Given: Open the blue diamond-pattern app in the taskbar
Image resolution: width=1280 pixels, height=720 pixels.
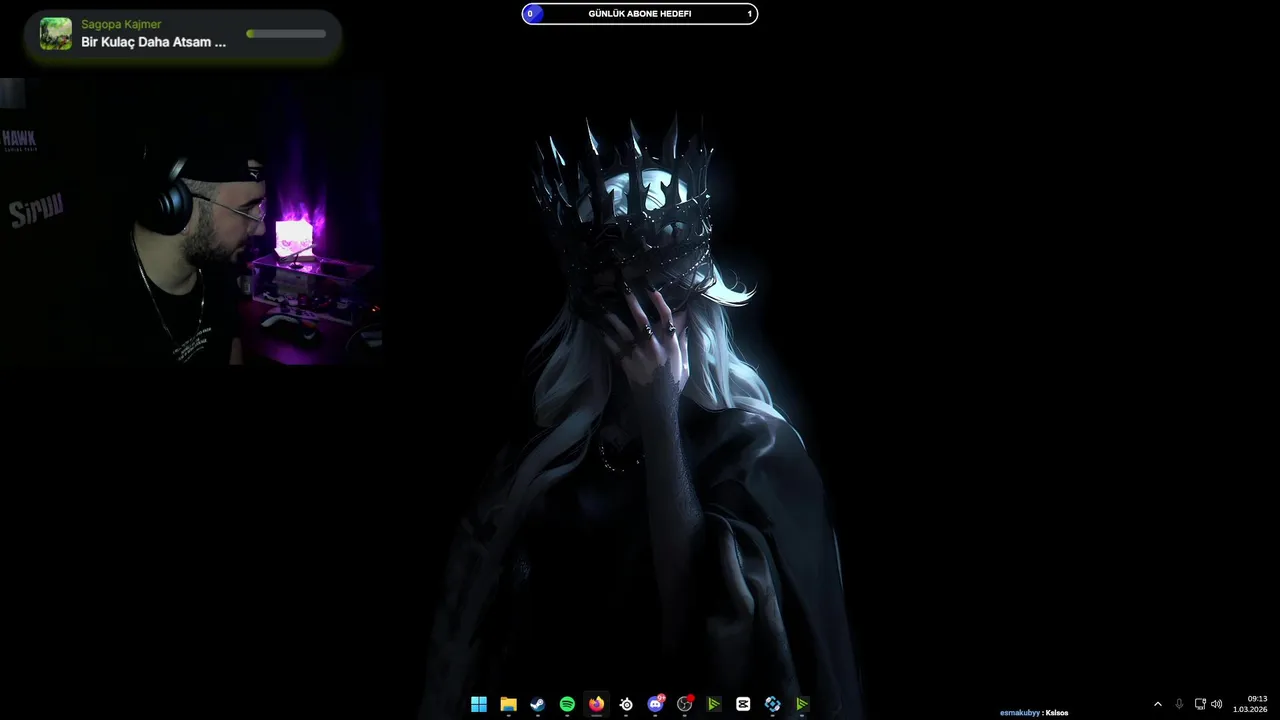Looking at the screenshot, I should point(772,704).
